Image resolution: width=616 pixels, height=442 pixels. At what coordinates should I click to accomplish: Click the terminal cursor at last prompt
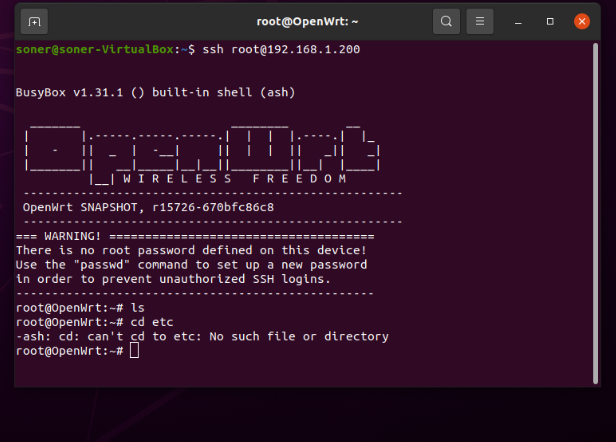[x=134, y=350]
